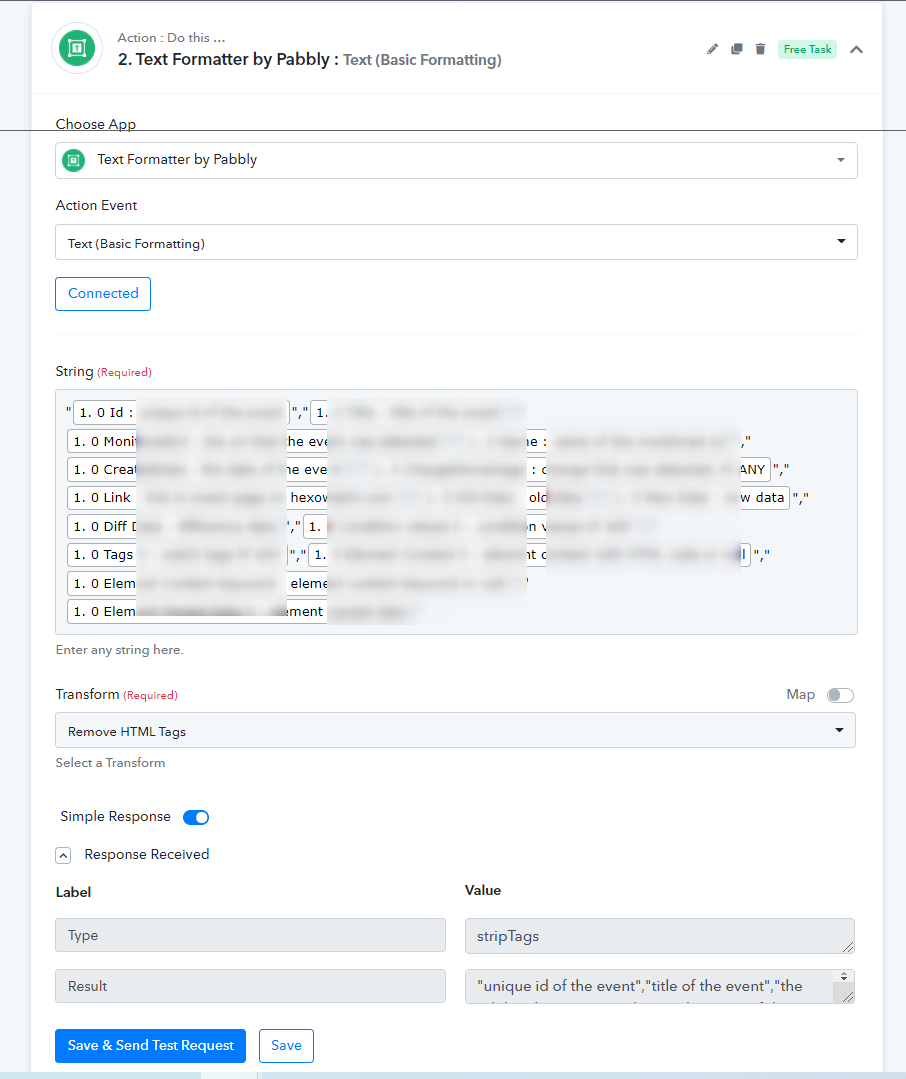The width and height of the screenshot is (906, 1079).
Task: Collapse the action step with chevron
Action: [x=856, y=50]
